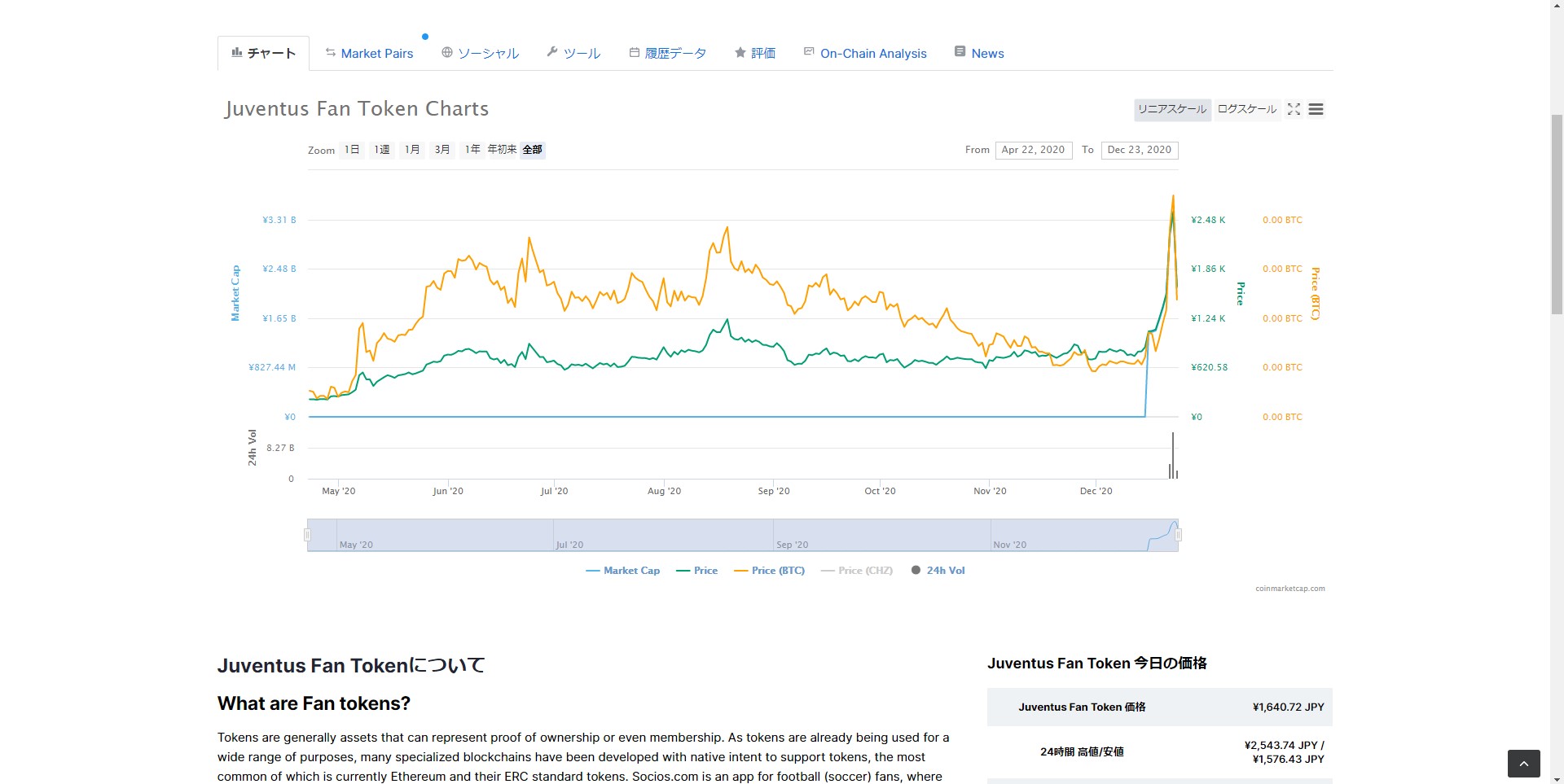Open the chart hamburger menu
Image resolution: width=1564 pixels, height=784 pixels.
(1316, 109)
